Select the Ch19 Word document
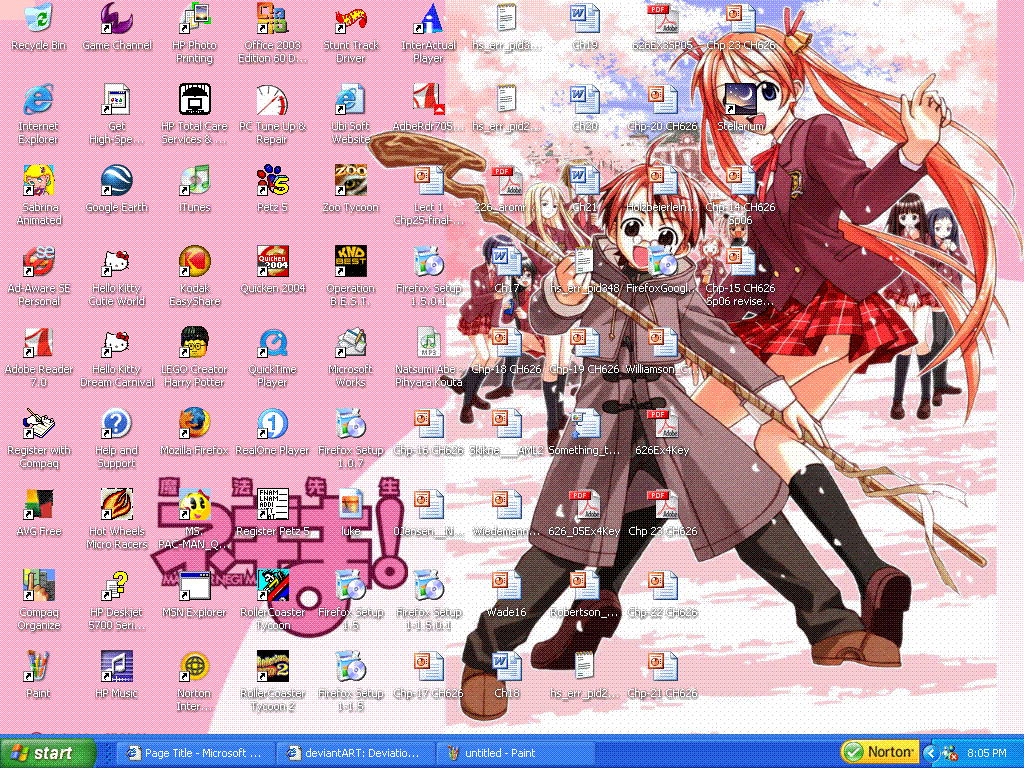1024x768 pixels. pos(584,18)
